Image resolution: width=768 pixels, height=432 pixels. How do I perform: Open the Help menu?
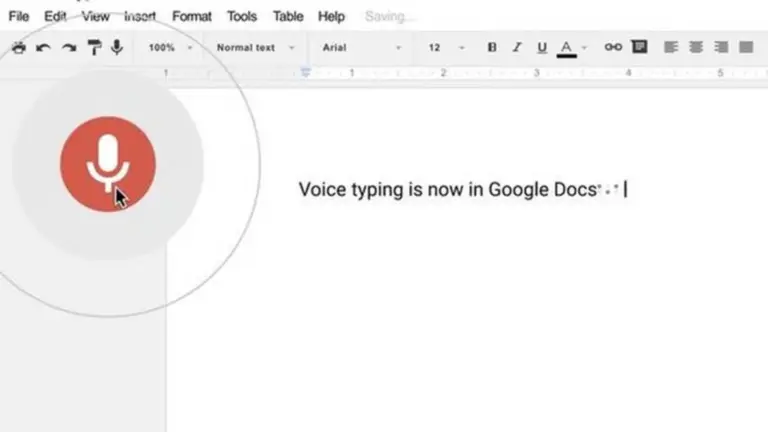coord(331,16)
